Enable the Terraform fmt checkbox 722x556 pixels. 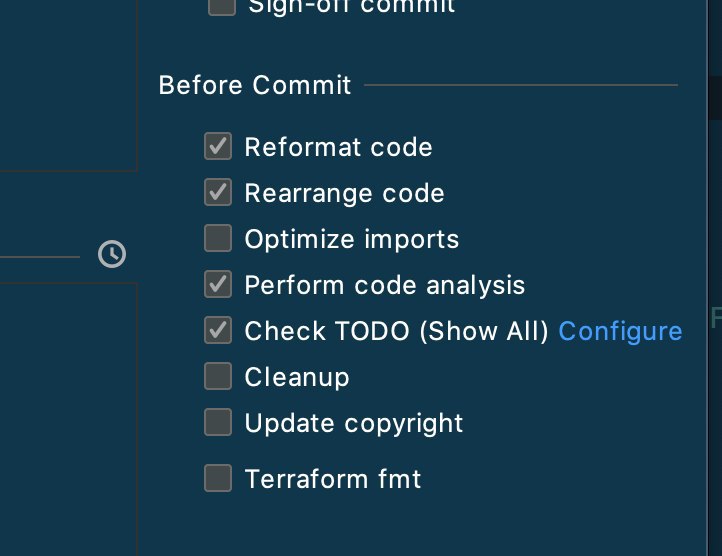(218, 478)
